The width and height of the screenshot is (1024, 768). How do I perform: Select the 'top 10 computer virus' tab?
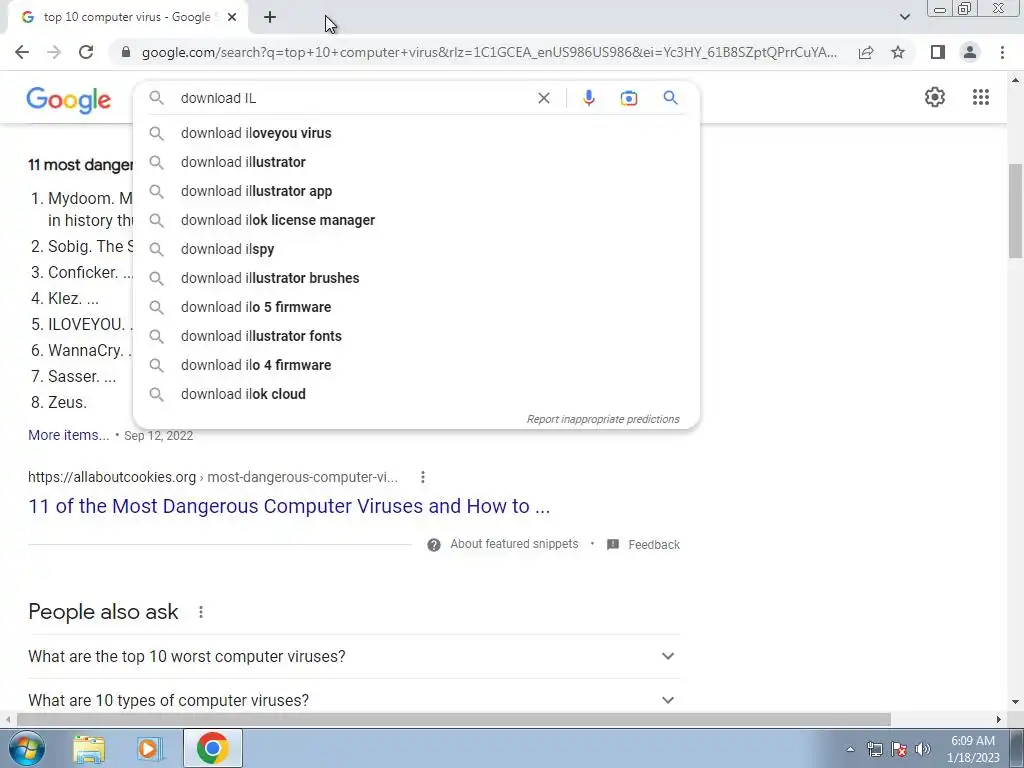pos(126,18)
